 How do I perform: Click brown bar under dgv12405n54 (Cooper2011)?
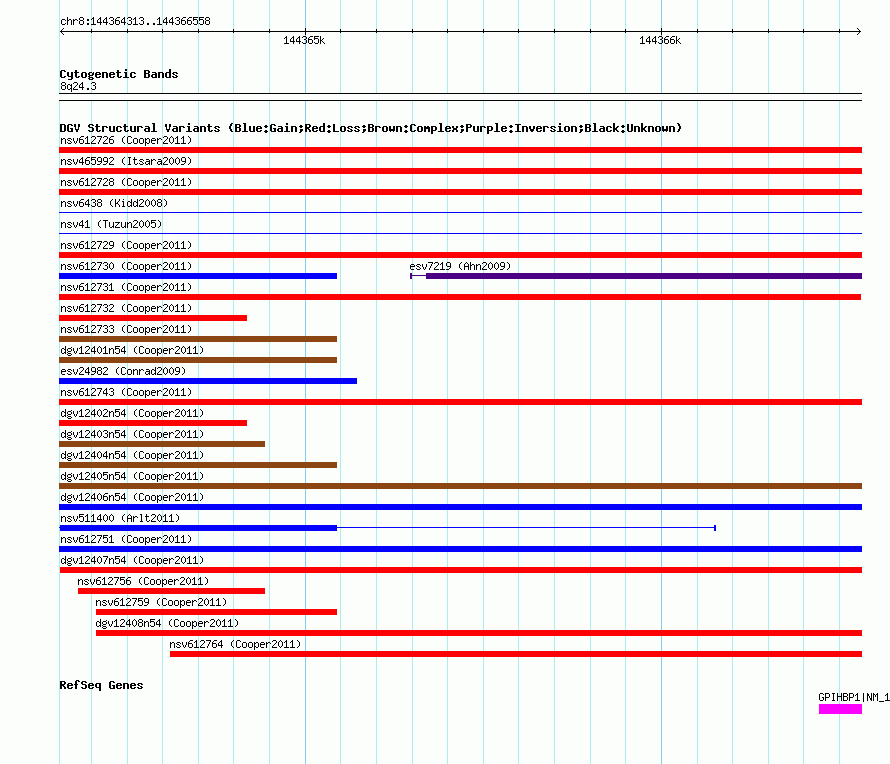tap(460, 486)
